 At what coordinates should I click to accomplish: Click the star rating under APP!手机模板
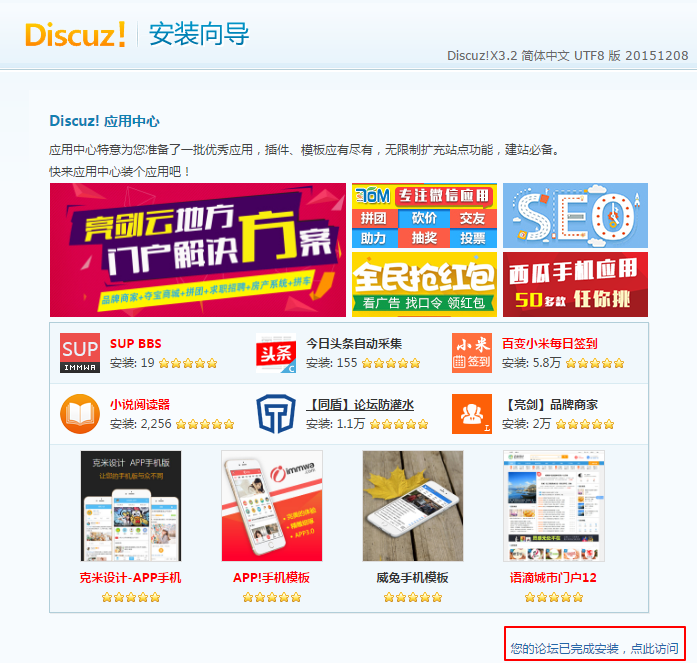272,597
